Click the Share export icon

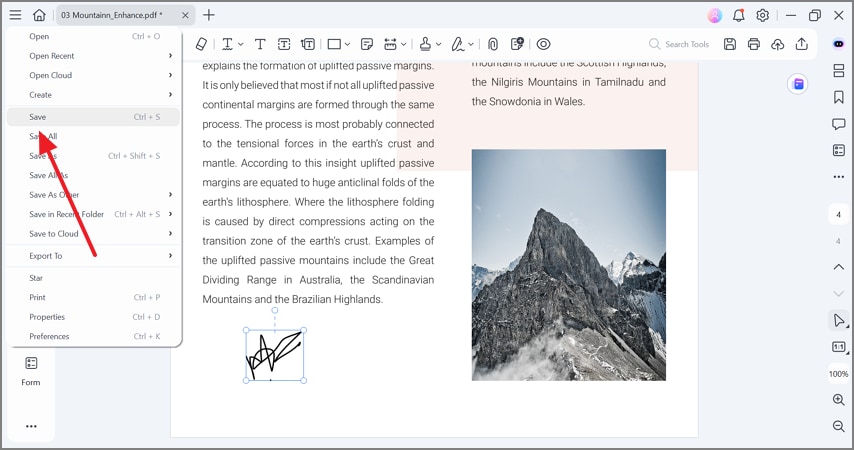(802, 44)
